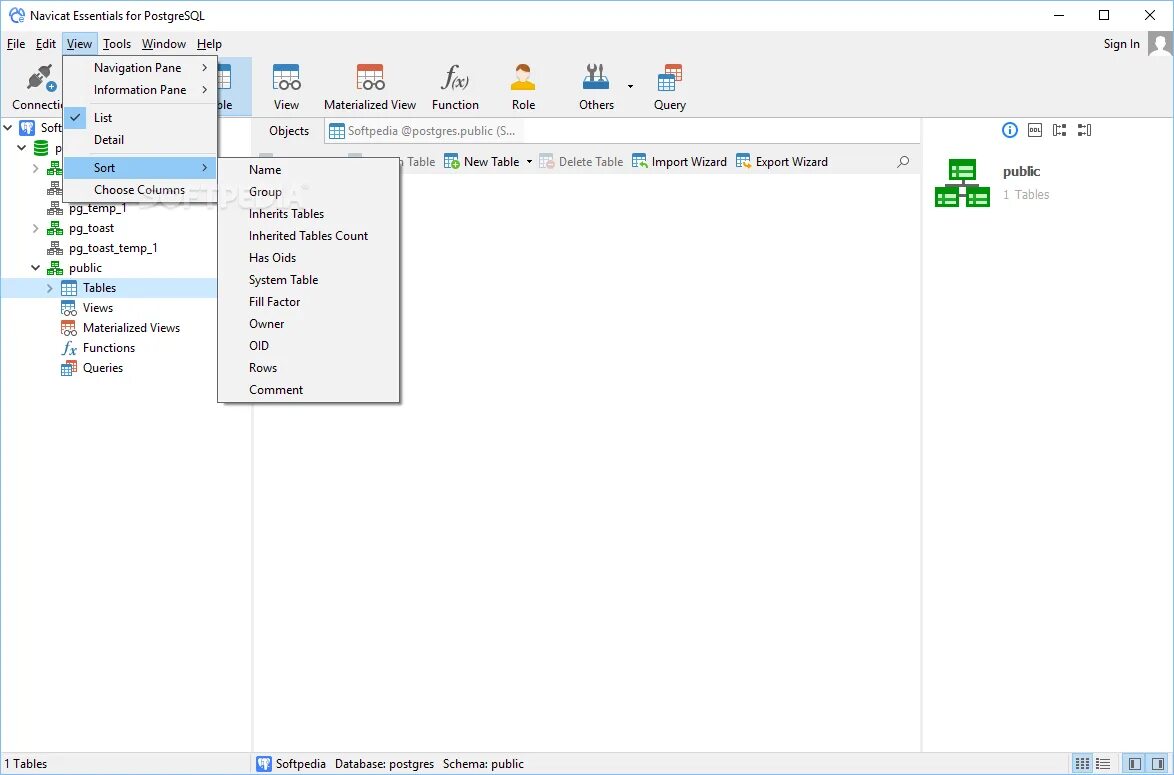Open the Tools menu
Viewport: 1174px width, 775px height.
click(x=117, y=43)
